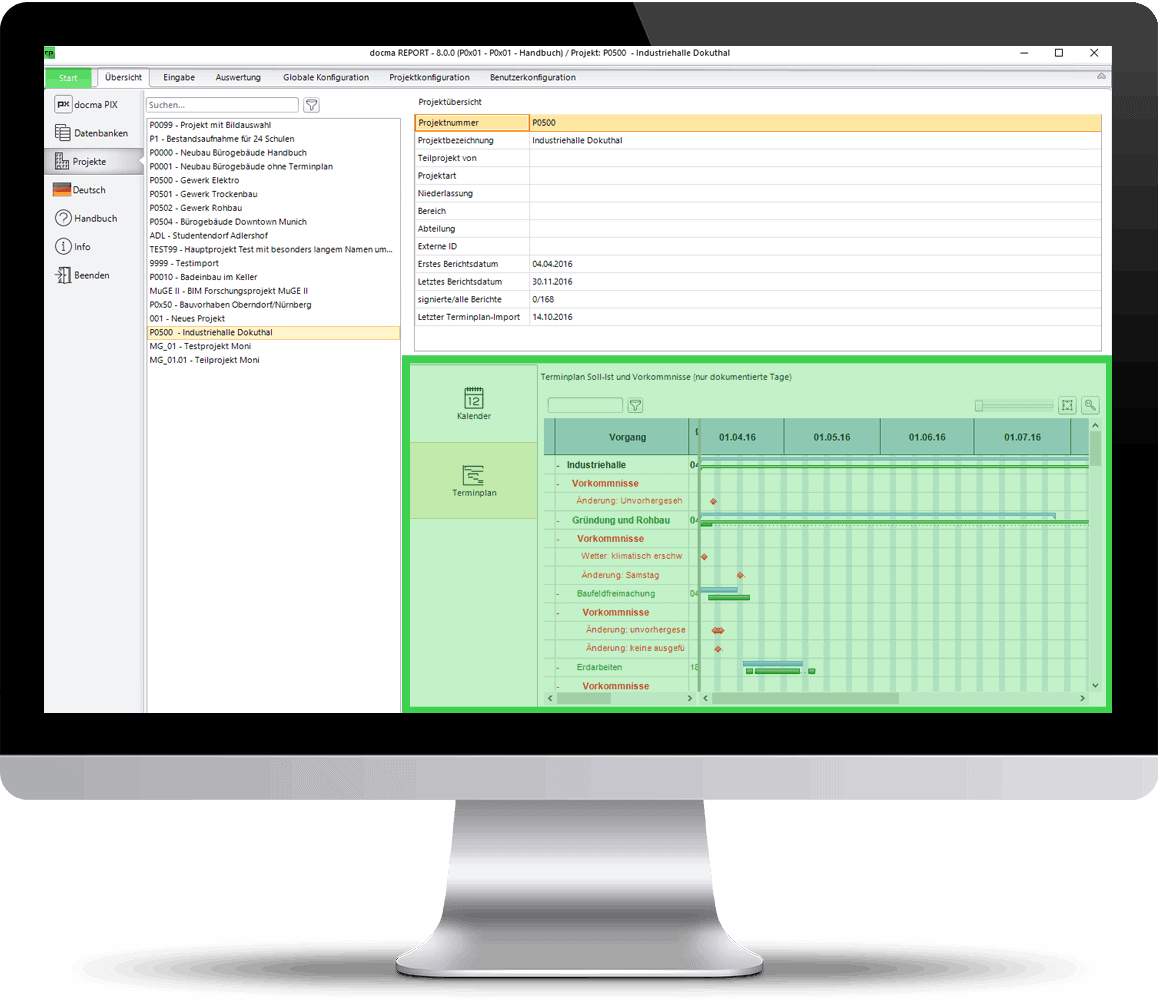1158x1004 pixels.
Task: Select TEST99 - Hauptprojekt Test row
Action: click(x=273, y=250)
